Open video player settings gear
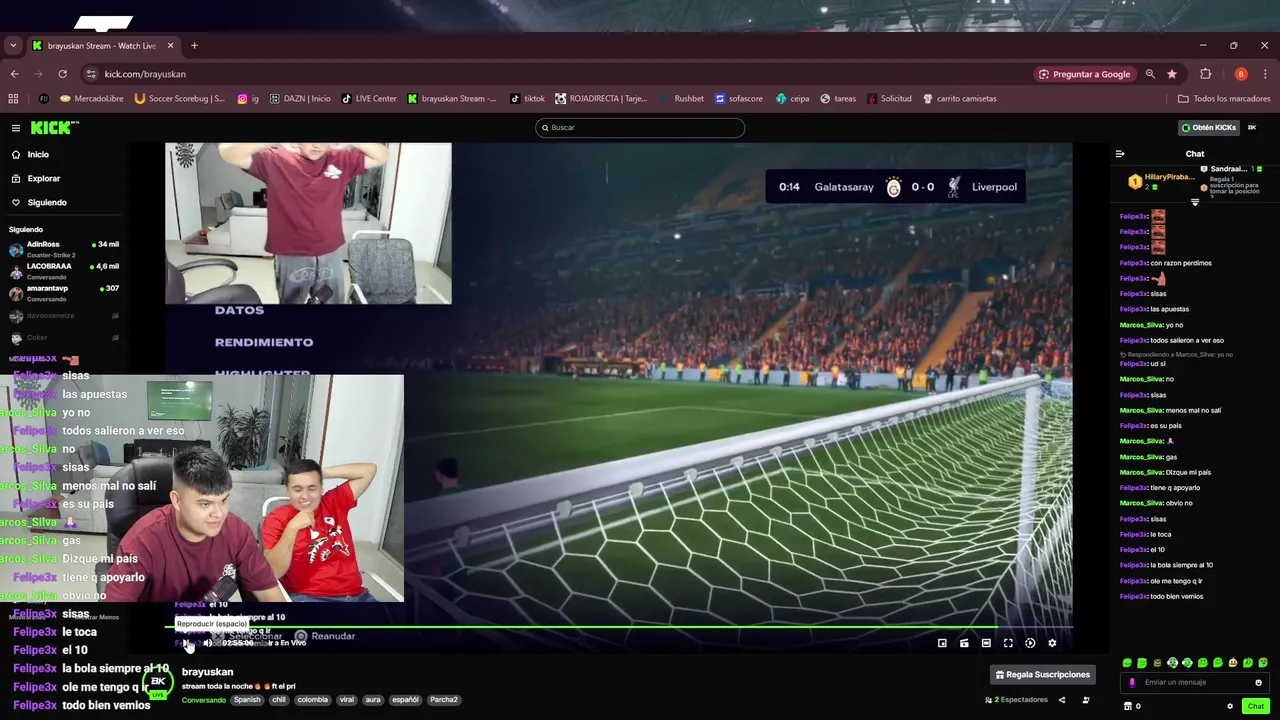 point(1052,643)
